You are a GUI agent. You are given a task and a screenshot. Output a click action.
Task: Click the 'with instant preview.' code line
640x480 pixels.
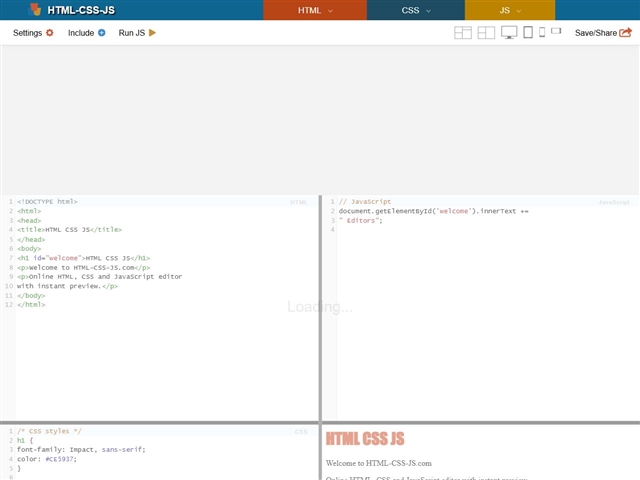coord(67,286)
